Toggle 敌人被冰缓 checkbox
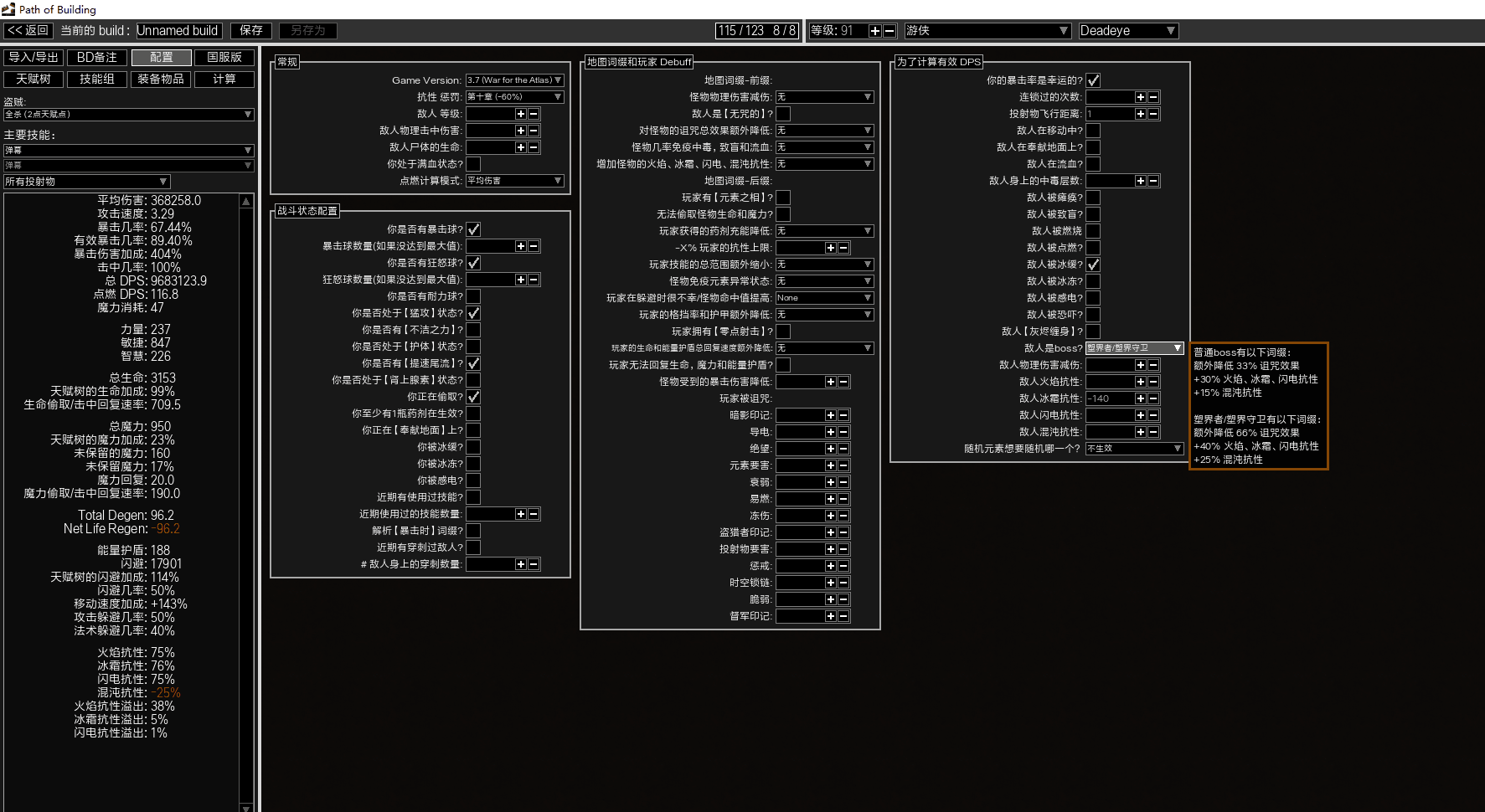Screen dimensions: 1485x812 tap(1093, 265)
